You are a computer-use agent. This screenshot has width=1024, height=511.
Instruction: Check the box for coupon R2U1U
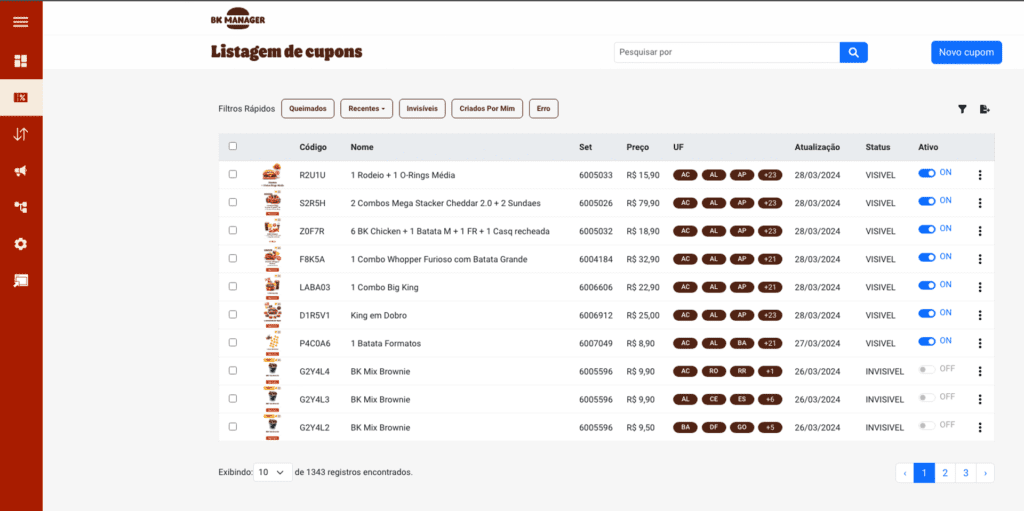point(232,174)
